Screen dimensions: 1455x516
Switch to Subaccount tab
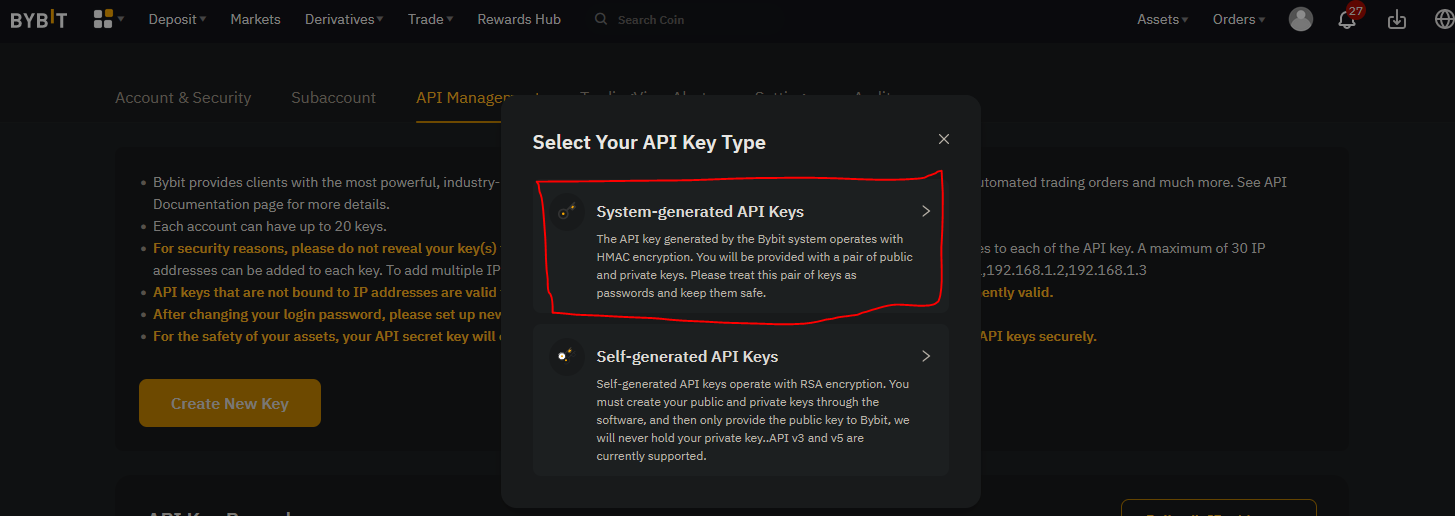[333, 98]
